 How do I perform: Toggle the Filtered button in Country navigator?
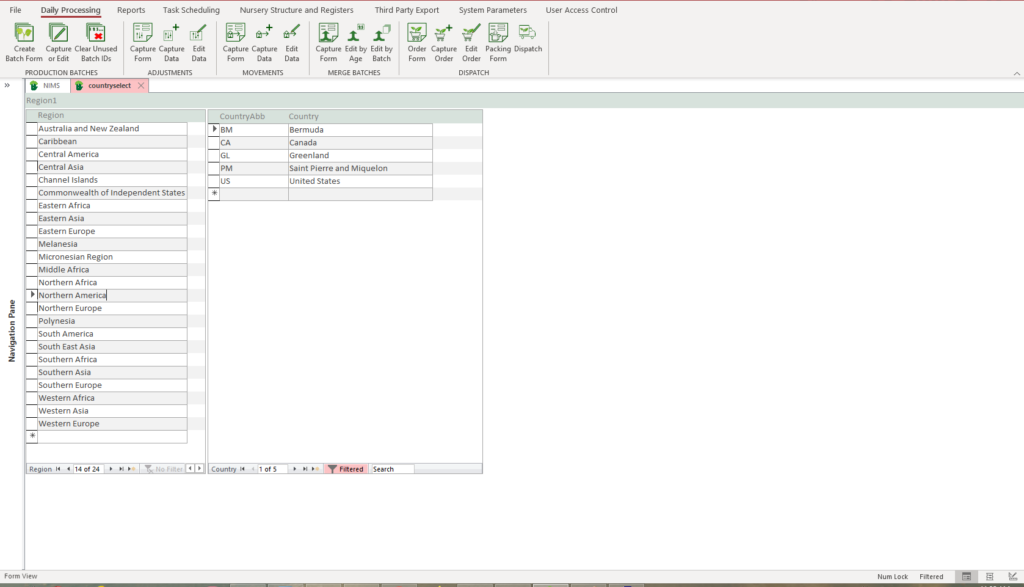pos(346,468)
